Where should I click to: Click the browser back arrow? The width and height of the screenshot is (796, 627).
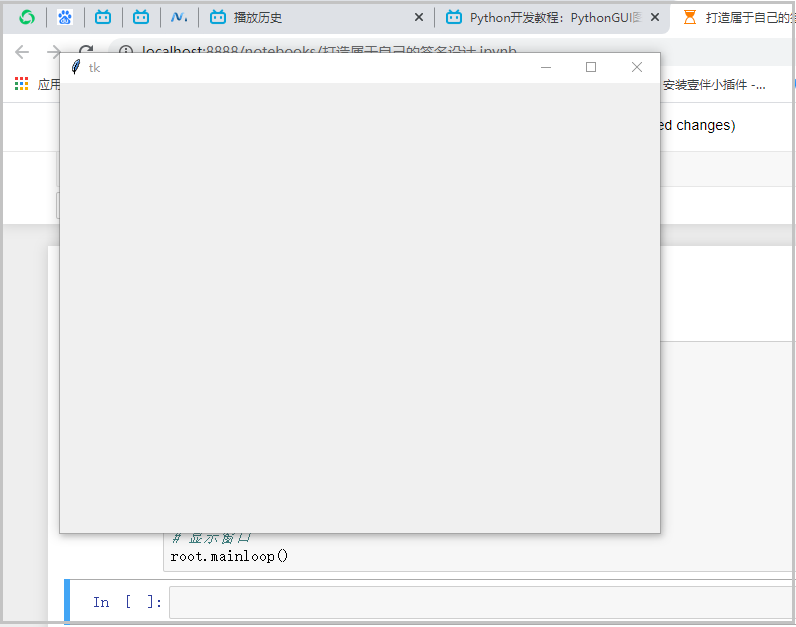click(22, 51)
